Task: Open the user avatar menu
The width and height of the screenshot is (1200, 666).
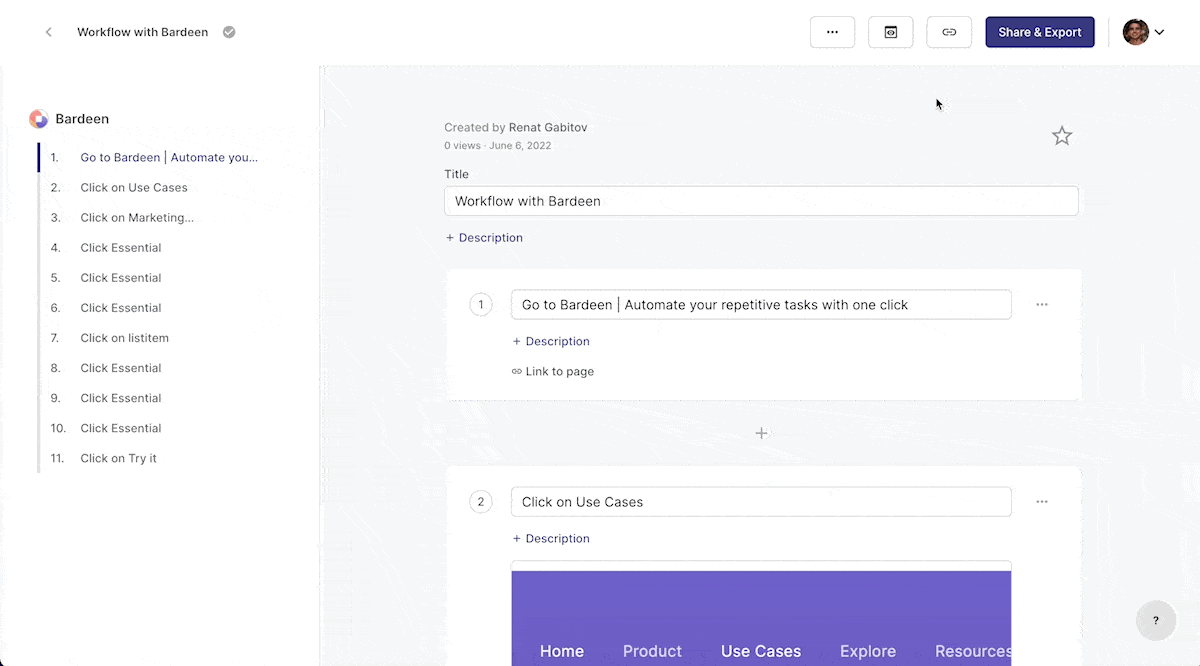Action: click(1143, 32)
